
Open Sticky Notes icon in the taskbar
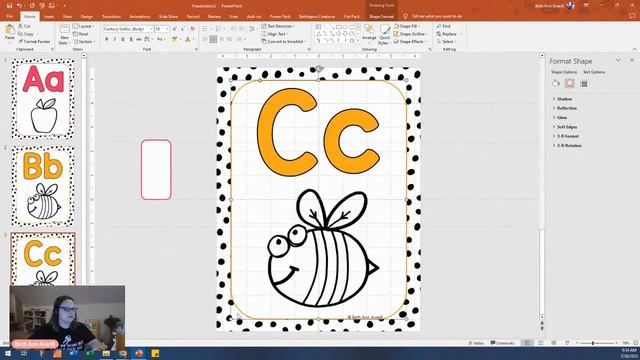pyautogui.click(x=155, y=353)
